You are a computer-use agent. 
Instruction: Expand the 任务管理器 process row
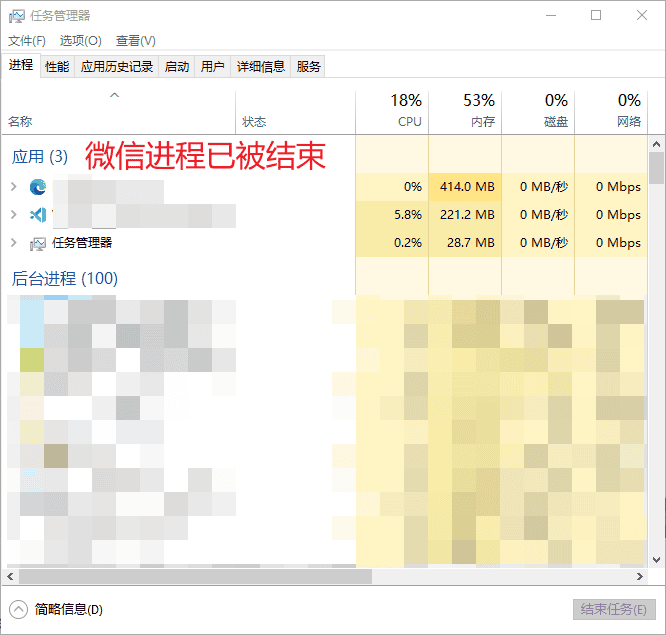[14, 243]
